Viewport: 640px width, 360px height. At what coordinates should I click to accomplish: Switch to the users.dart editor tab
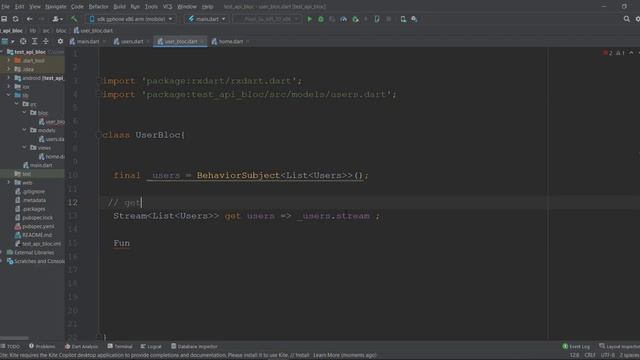(x=131, y=42)
